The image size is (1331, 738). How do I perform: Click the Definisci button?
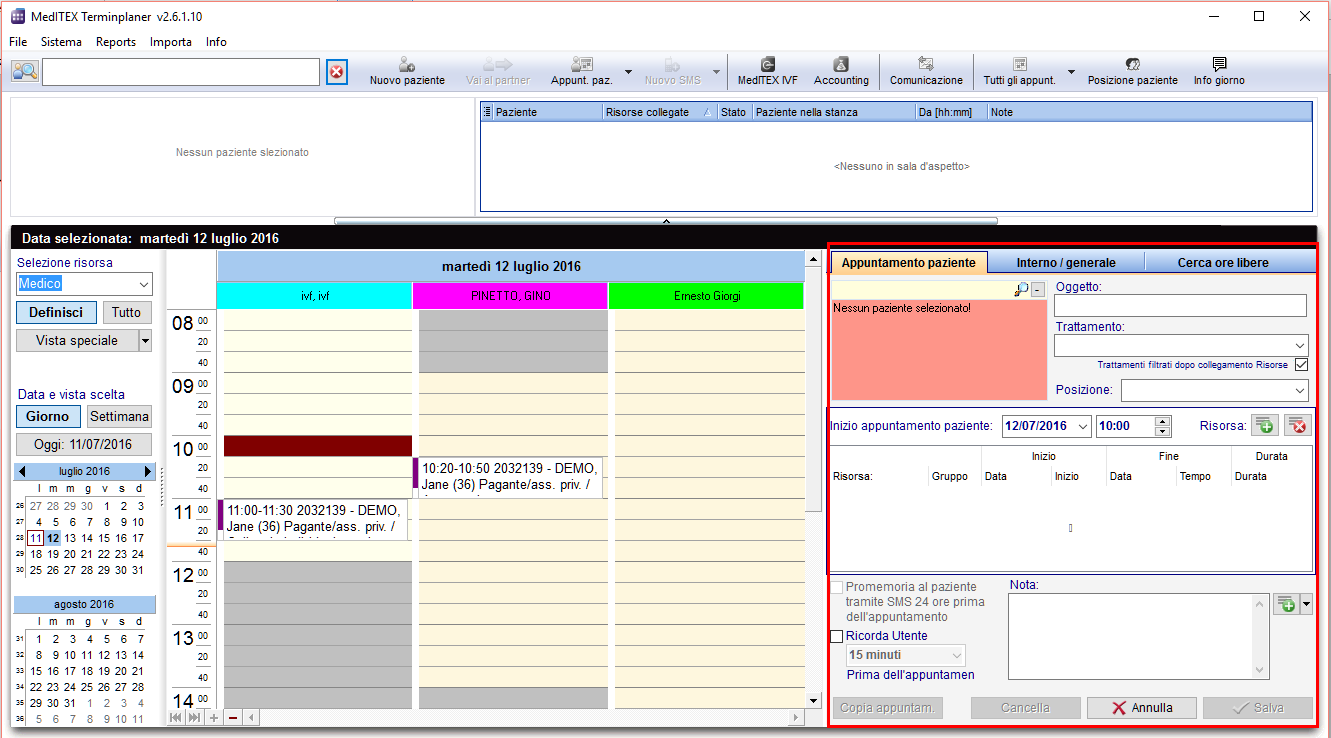56,312
